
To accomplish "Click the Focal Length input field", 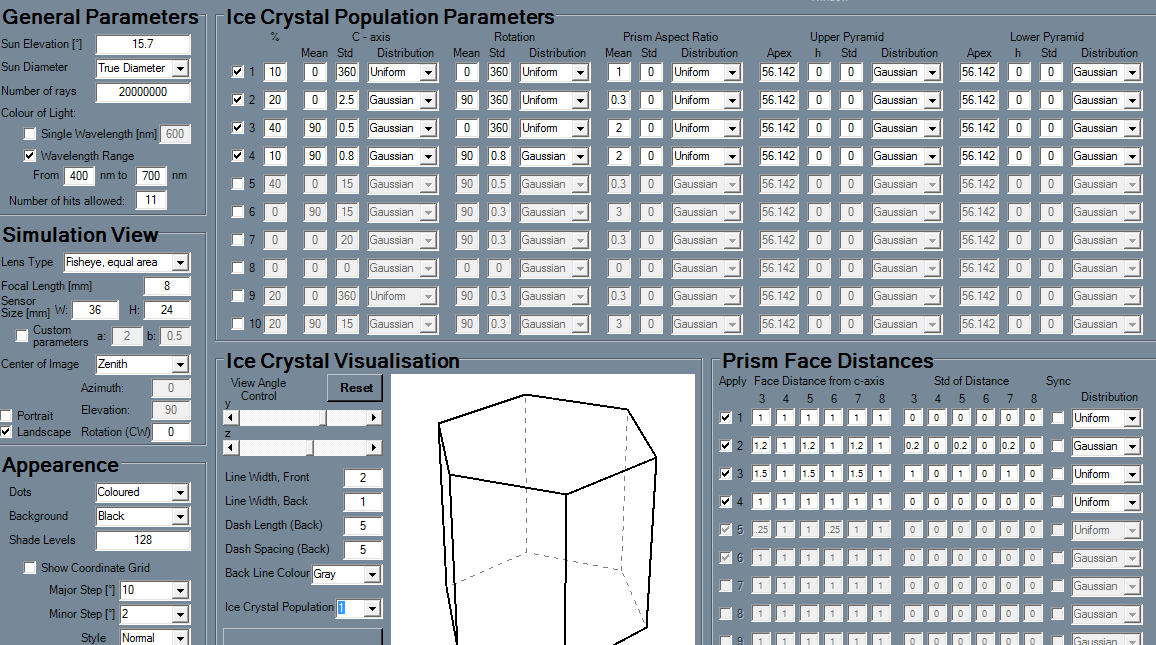I will 167,286.
